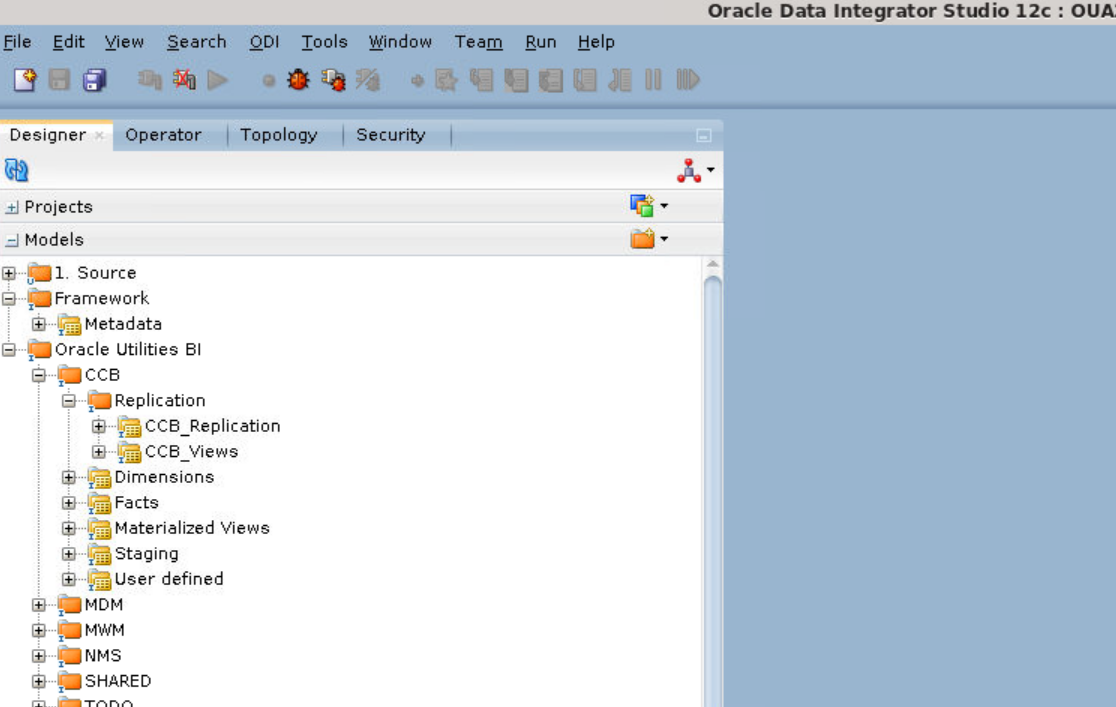Collapse the Oracle Utilities BI node

pos(9,350)
